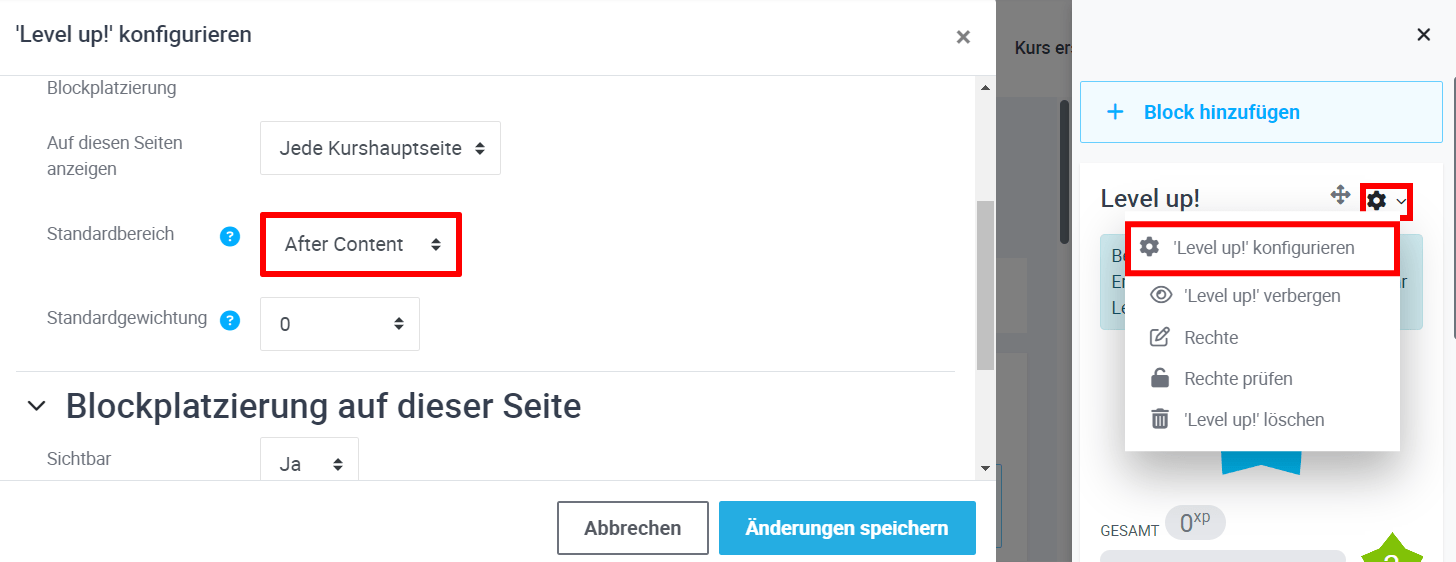1456x562 pixels.
Task: Open the 'Auf diesen Seiten anzeigen' dropdown
Action: click(x=380, y=149)
